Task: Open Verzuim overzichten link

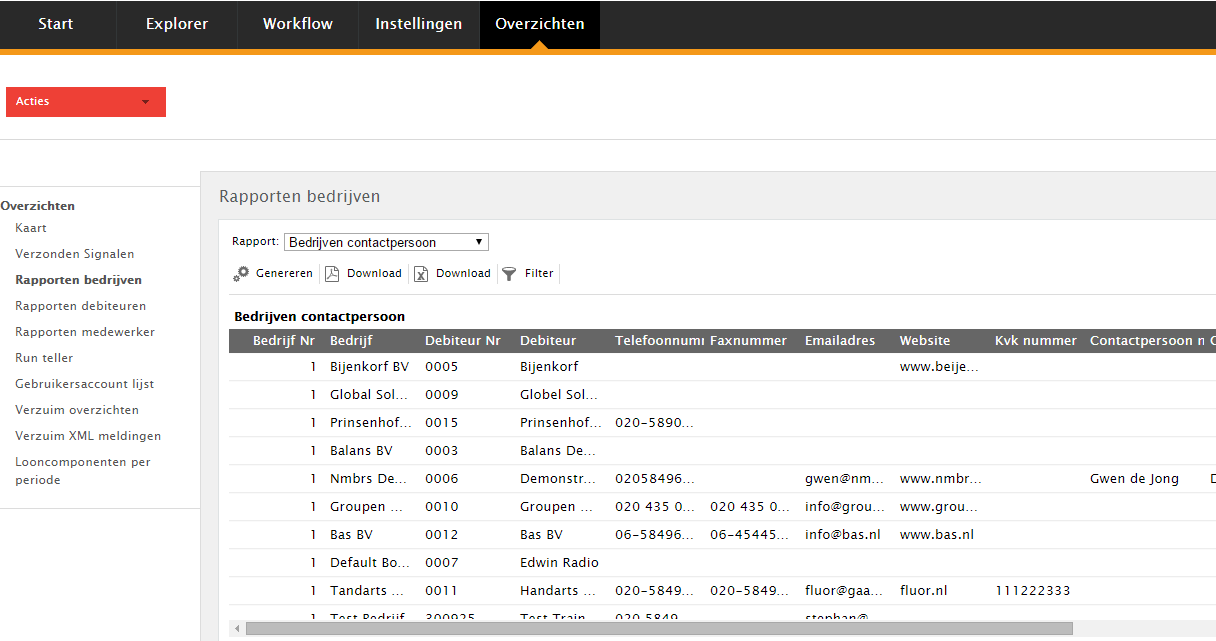Action: point(77,410)
